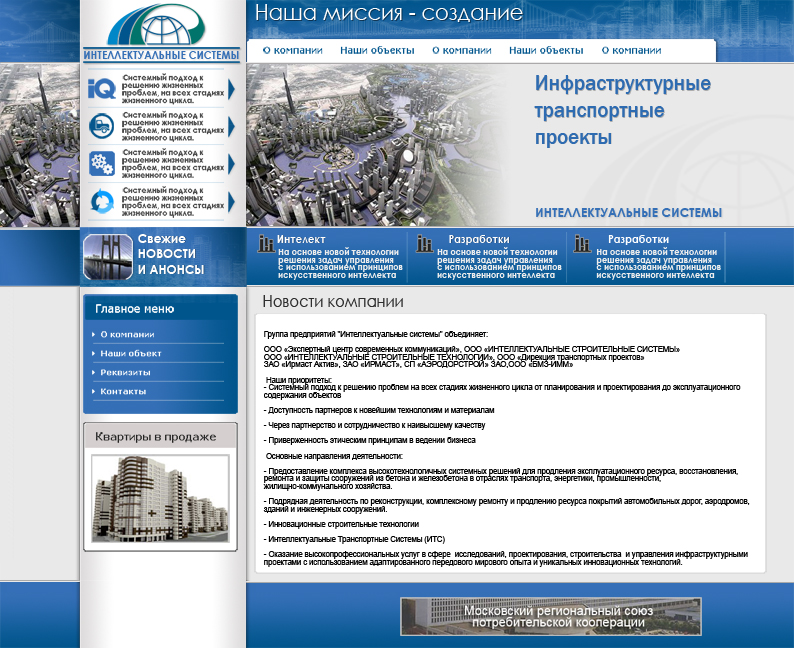This screenshot has height=648, width=794.
Task: Click the bar chart icon beside Интелект
Action: [x=266, y=244]
